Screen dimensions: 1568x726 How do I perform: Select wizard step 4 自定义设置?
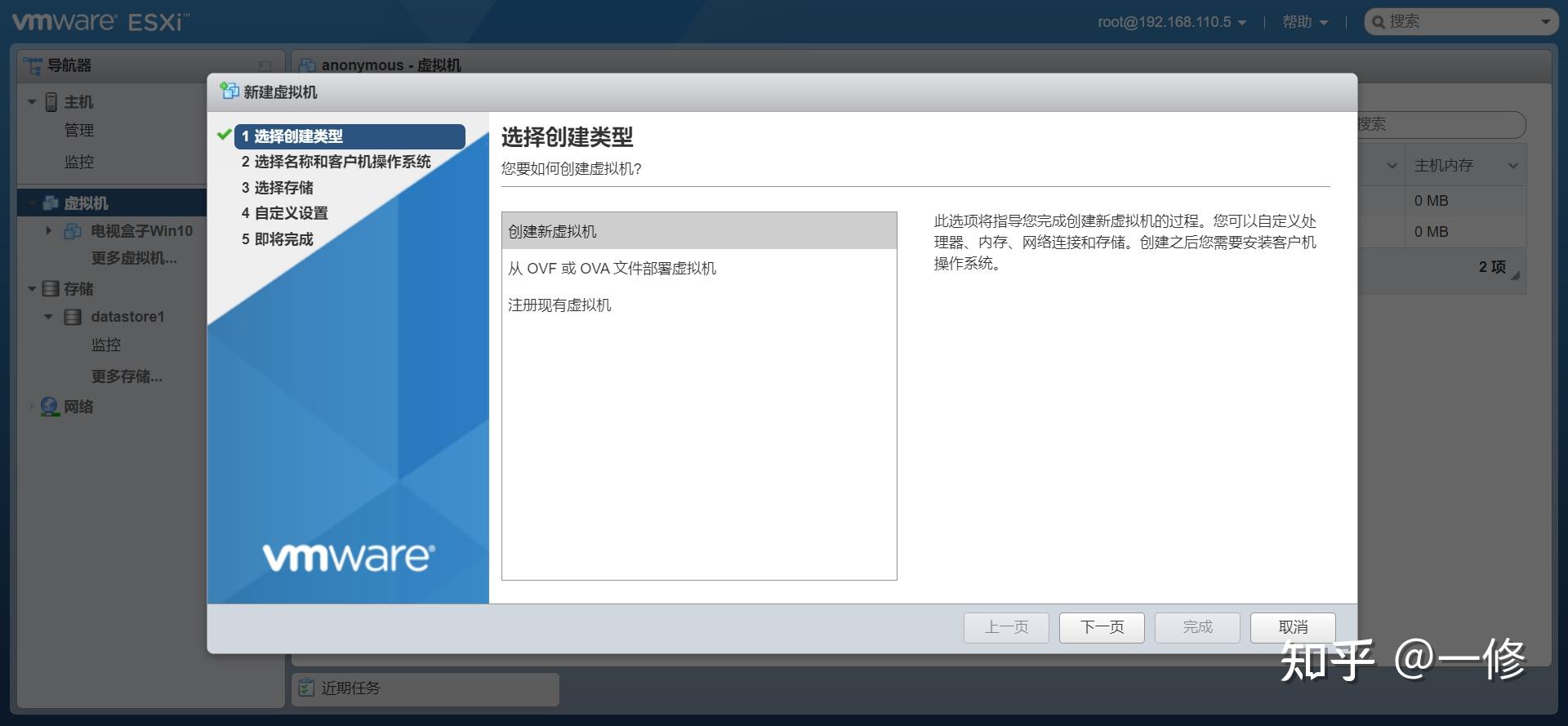[x=284, y=213]
